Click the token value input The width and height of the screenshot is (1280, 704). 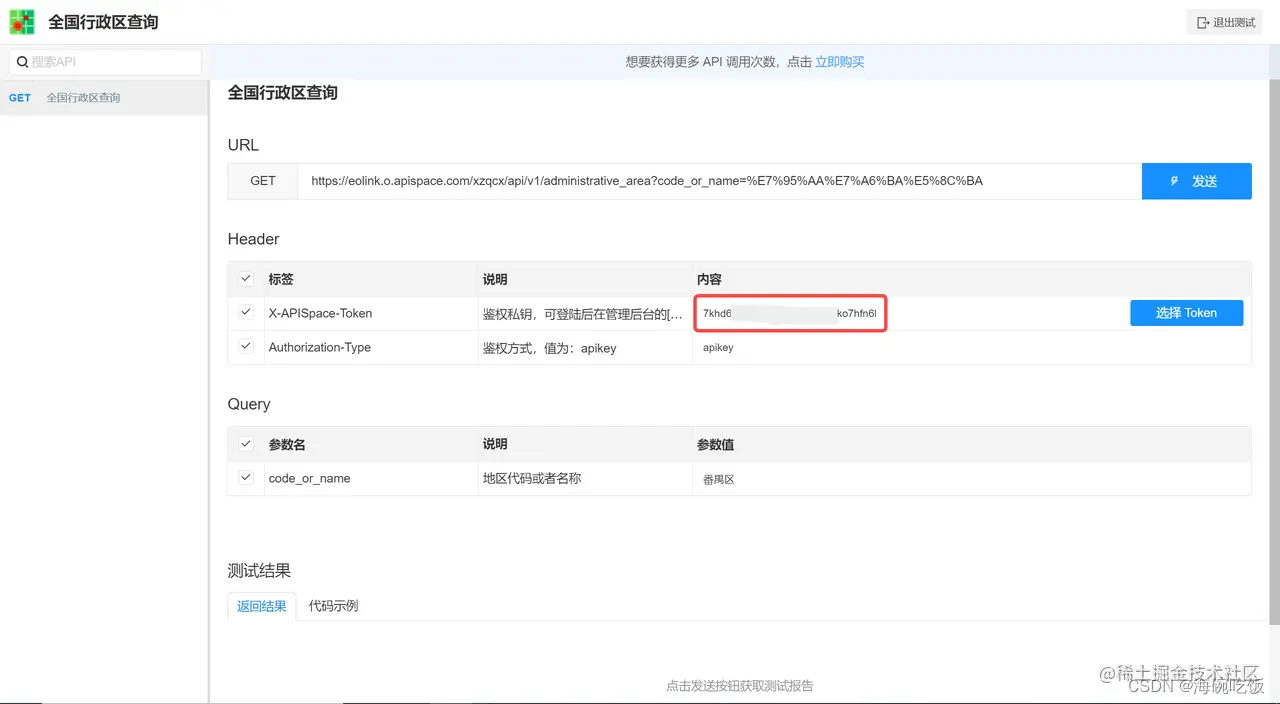pyautogui.click(x=790, y=313)
